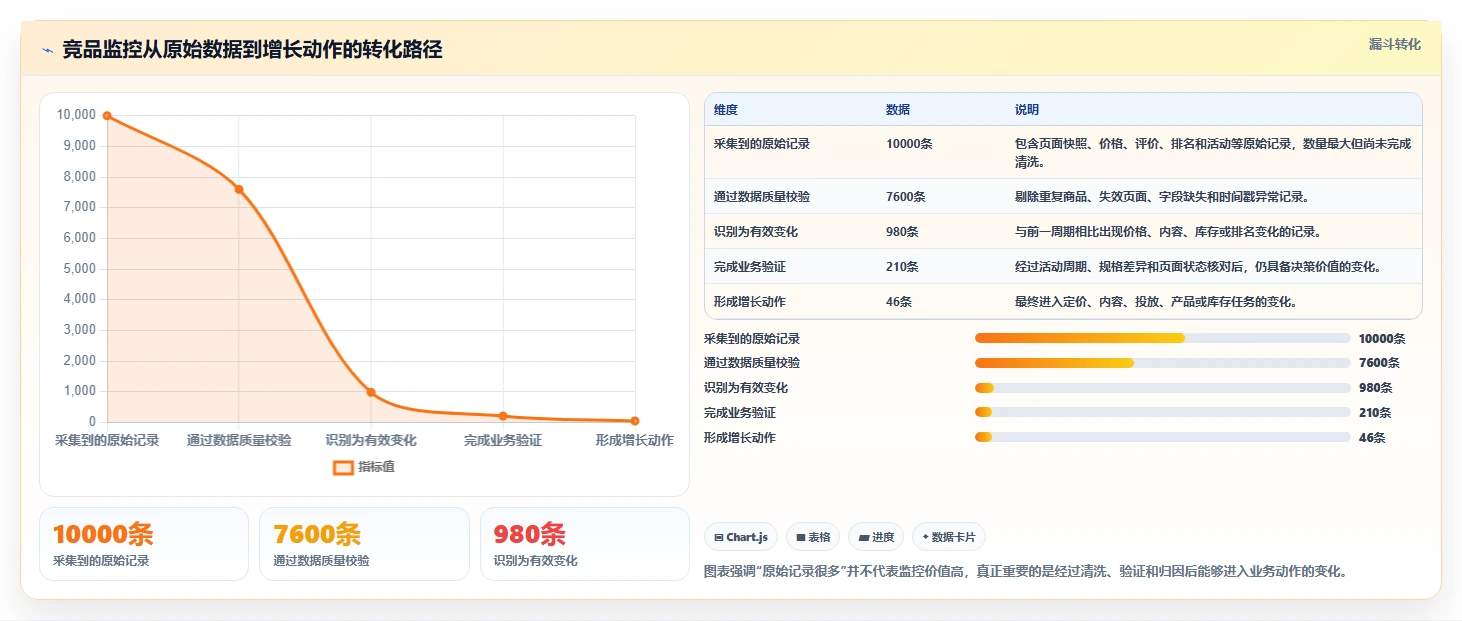
Task: Click the table cell 980条
Action: [x=902, y=232]
